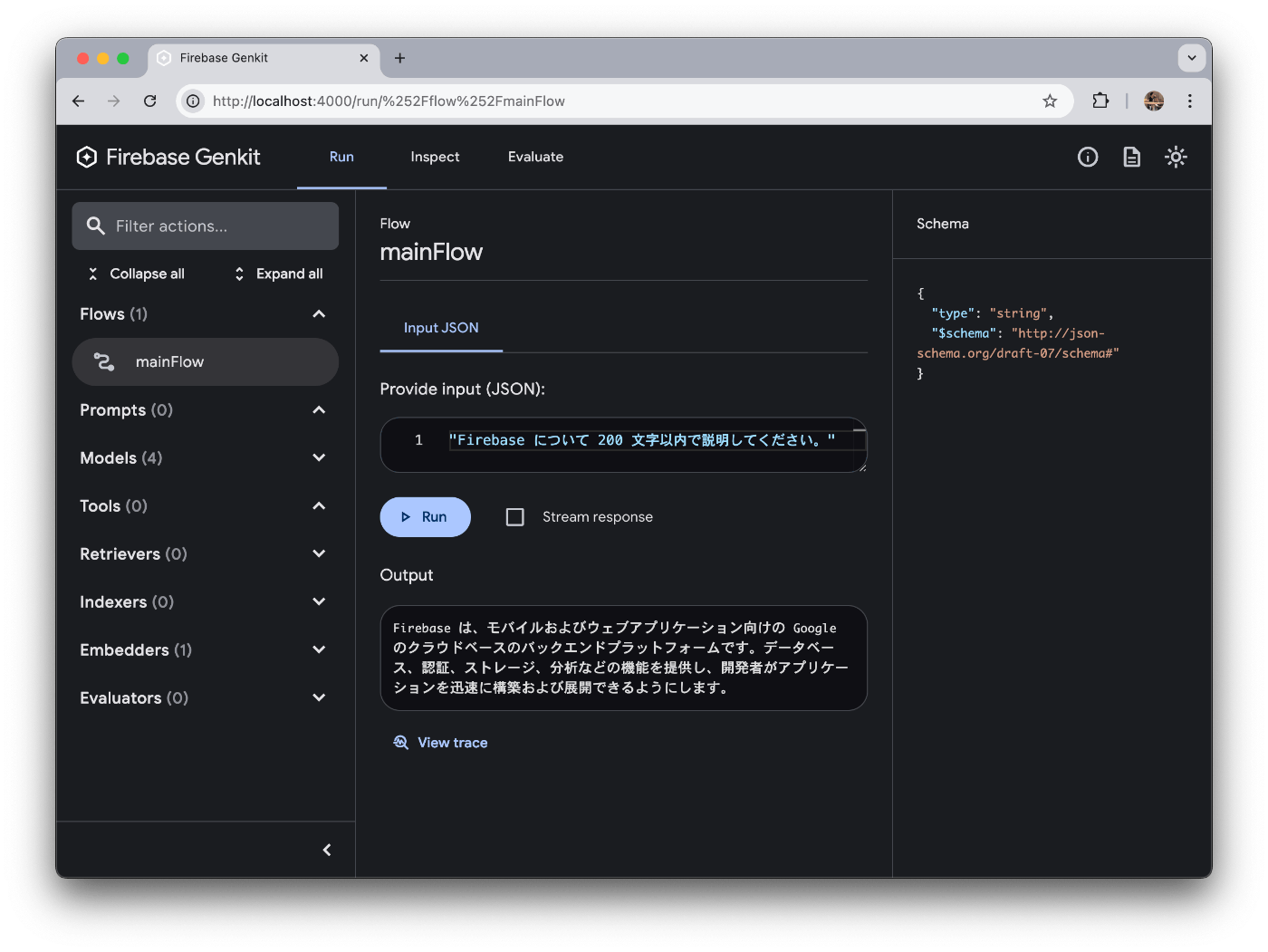Select the Input JSON tab
1268x952 pixels.
coord(441,328)
